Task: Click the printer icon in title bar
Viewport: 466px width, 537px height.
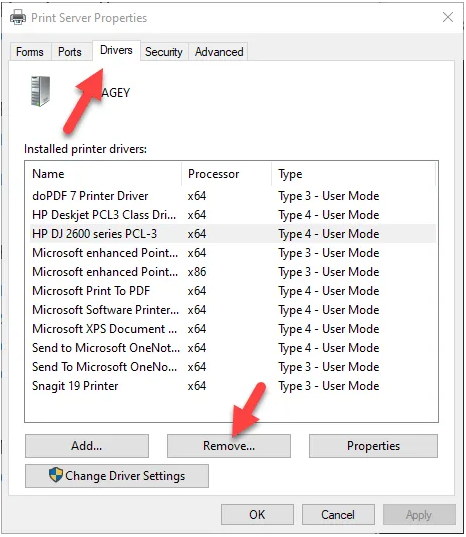Action: tap(18, 17)
